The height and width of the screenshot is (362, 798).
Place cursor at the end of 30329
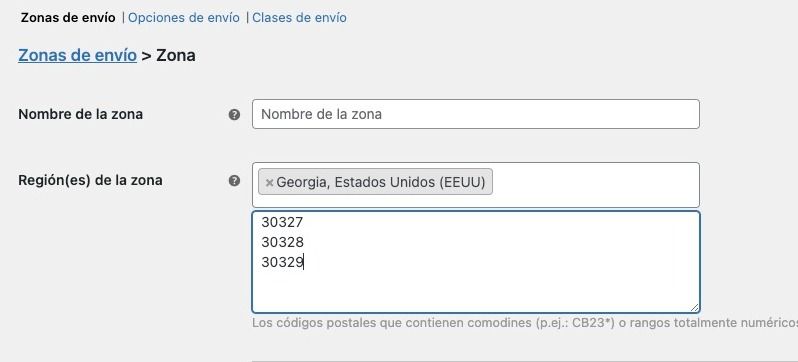pos(304,262)
